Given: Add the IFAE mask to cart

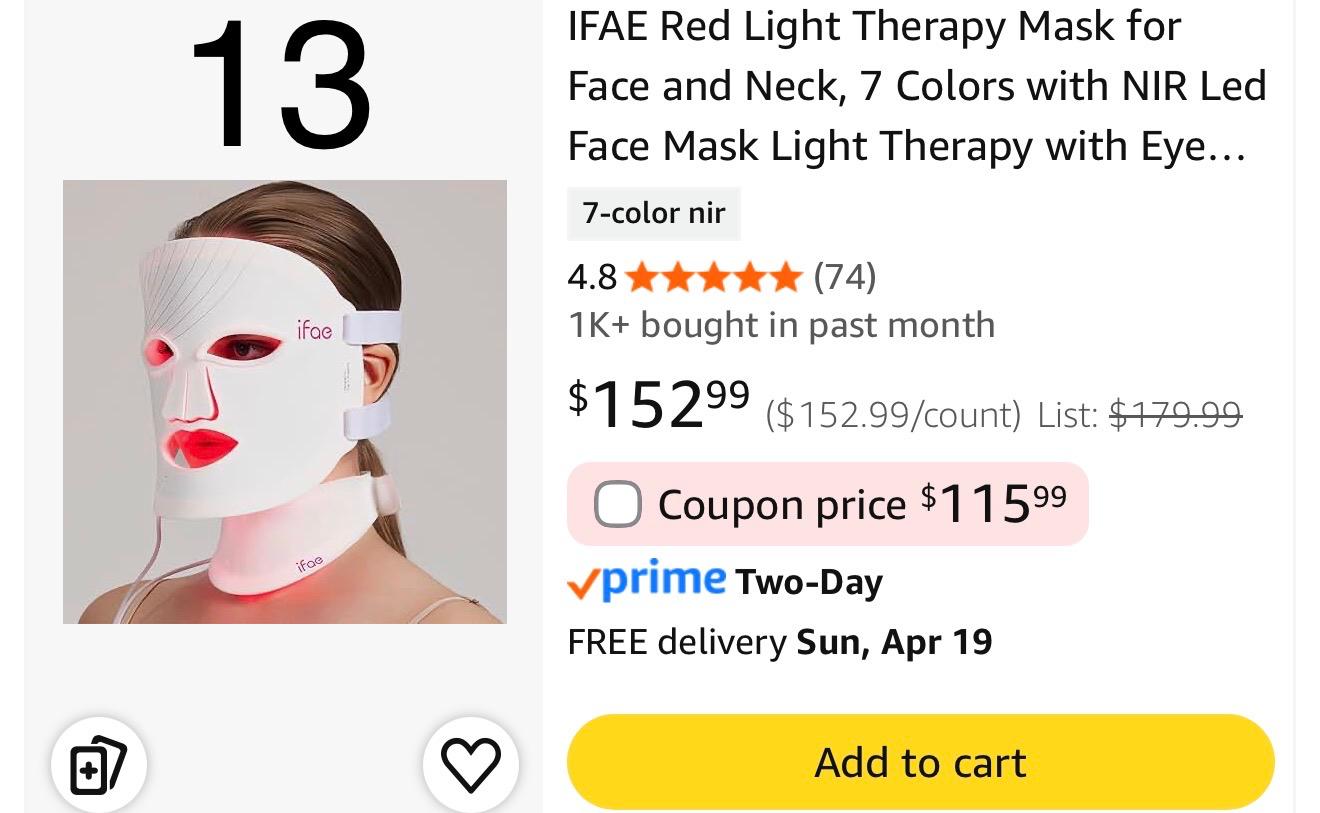Looking at the screenshot, I should tap(920, 762).
